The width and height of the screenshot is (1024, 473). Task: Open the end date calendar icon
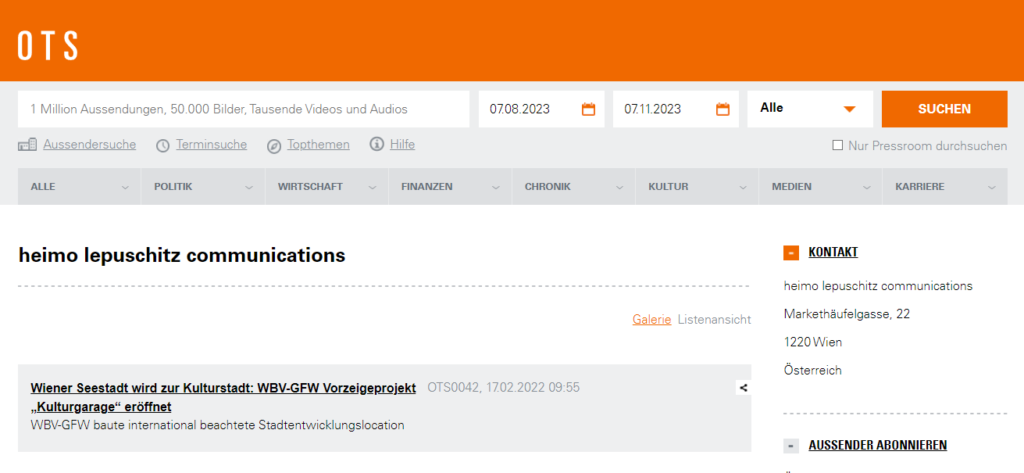pos(722,109)
